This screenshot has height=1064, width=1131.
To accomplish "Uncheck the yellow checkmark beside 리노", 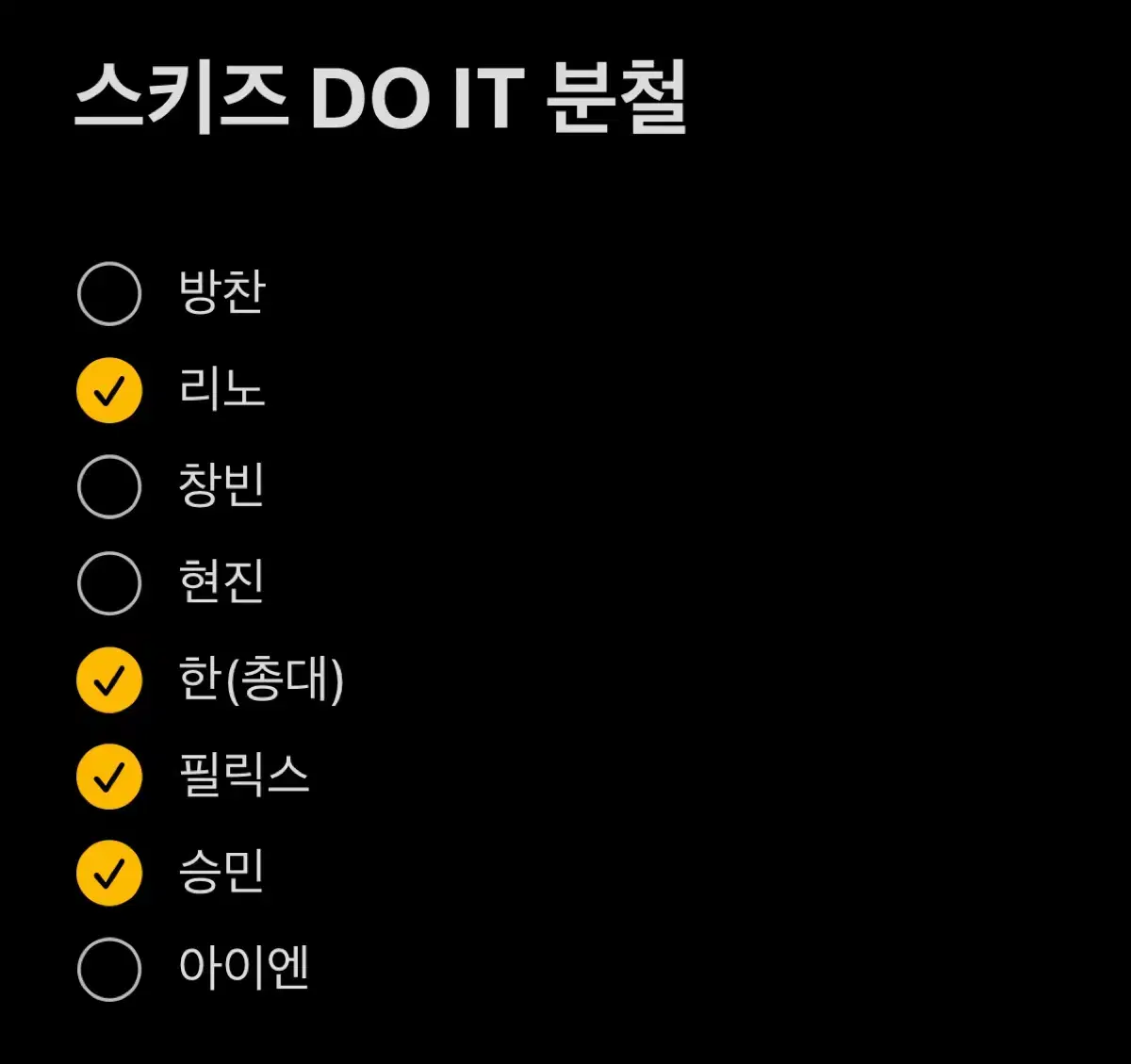I will pyautogui.click(x=109, y=390).
